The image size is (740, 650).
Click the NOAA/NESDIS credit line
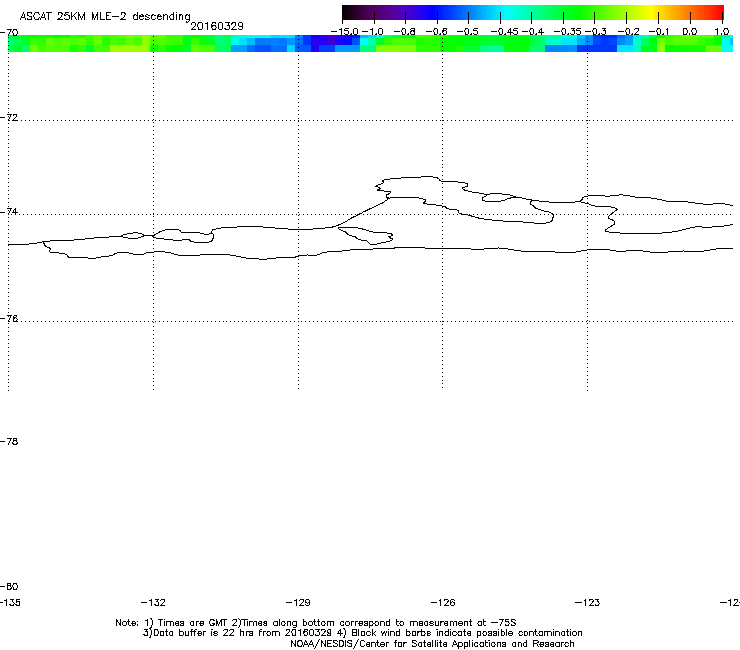[x=432, y=644]
